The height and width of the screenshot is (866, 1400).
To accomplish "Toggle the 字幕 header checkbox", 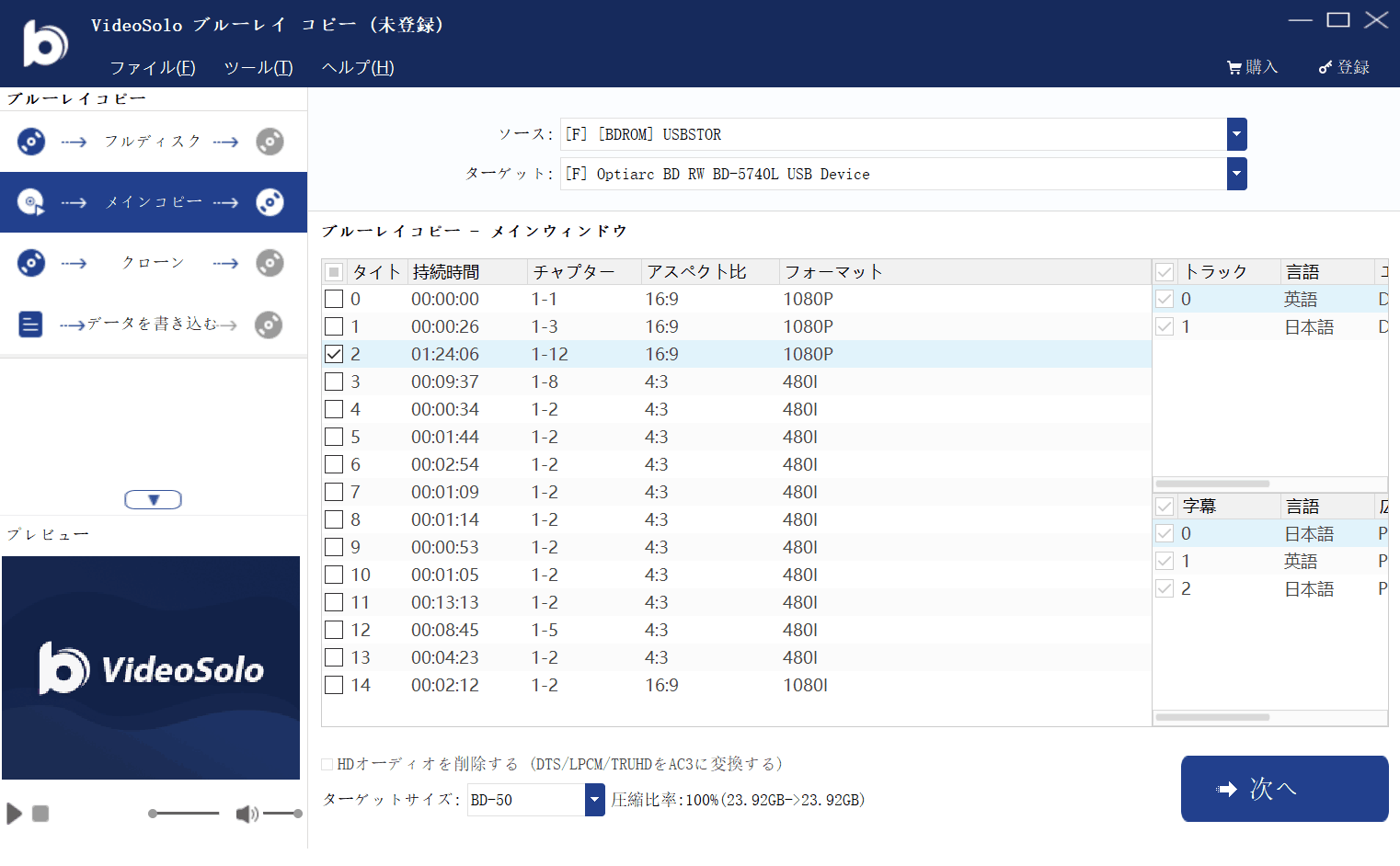I will [1165, 507].
